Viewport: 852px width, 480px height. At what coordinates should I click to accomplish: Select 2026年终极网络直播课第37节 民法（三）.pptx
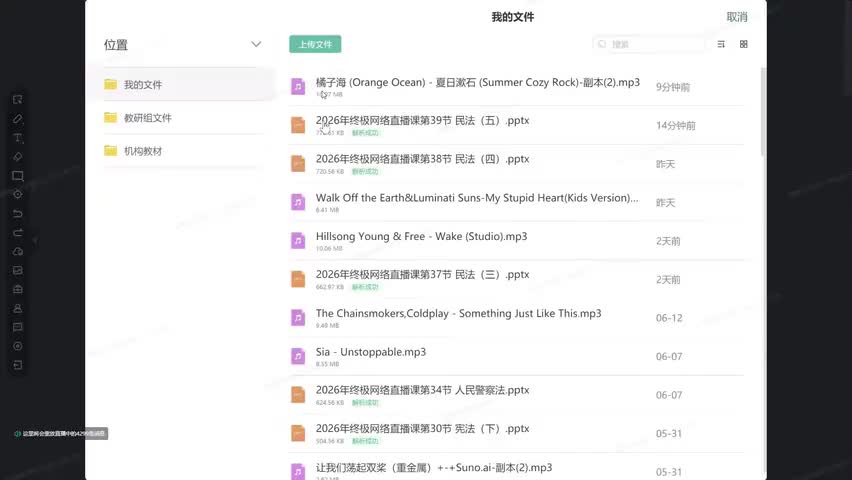422,275
